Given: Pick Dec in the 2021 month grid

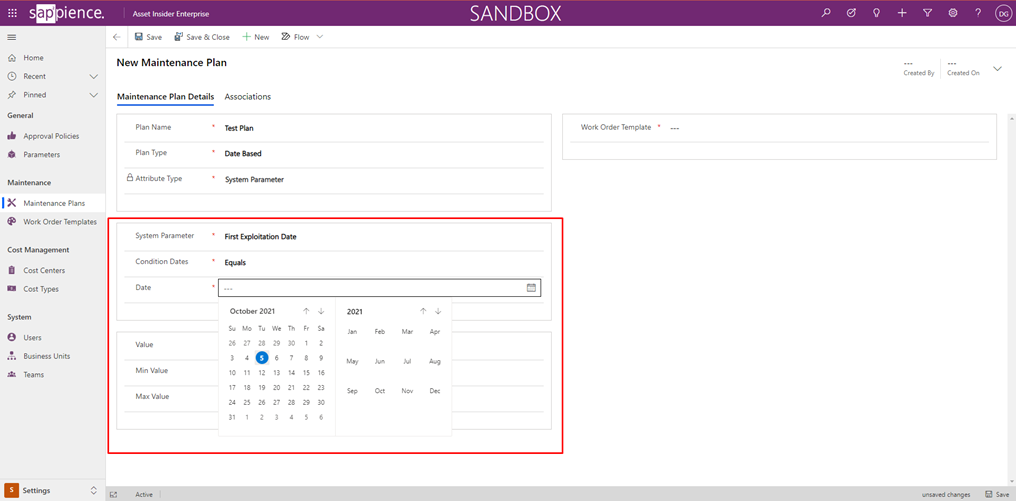Looking at the screenshot, I should (434, 391).
